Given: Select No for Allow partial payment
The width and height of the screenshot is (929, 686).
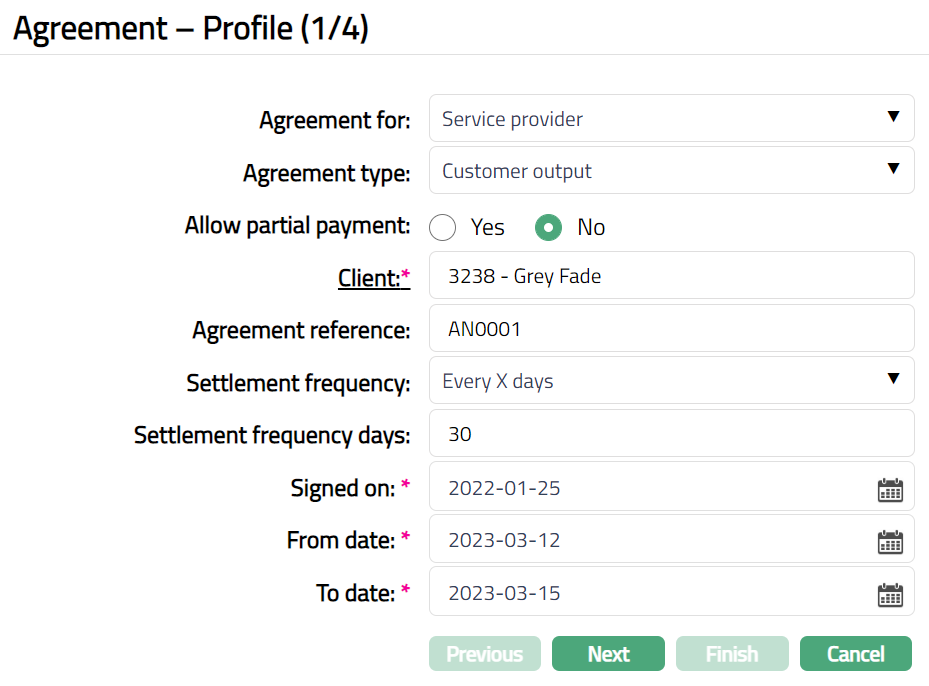Looking at the screenshot, I should click(x=548, y=228).
